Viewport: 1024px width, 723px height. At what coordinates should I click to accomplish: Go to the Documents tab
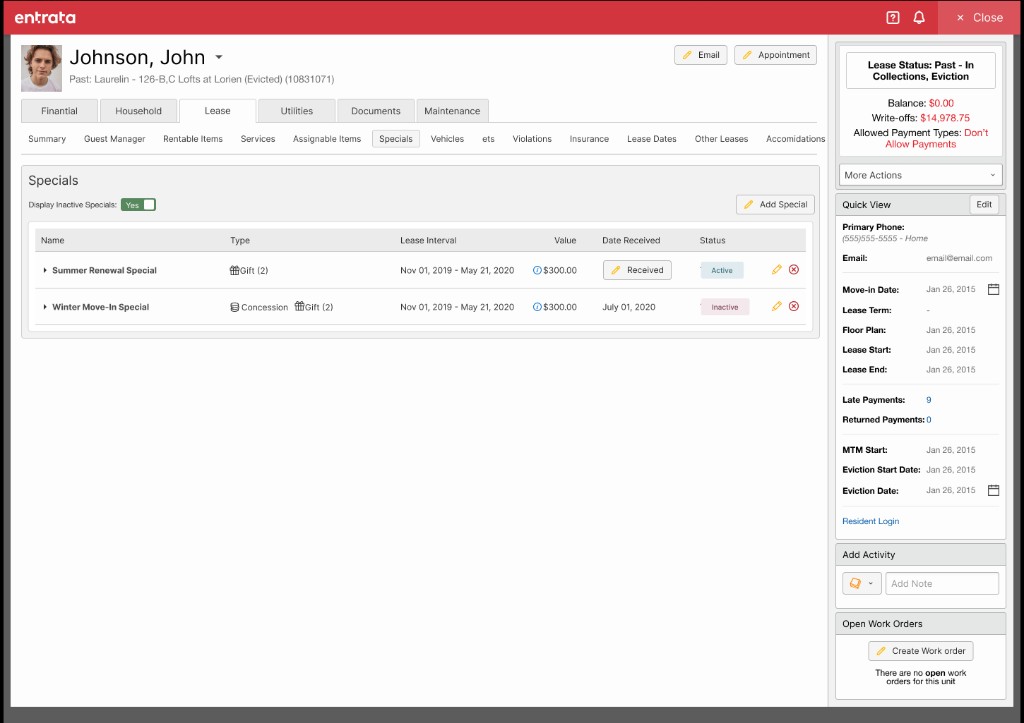point(376,111)
